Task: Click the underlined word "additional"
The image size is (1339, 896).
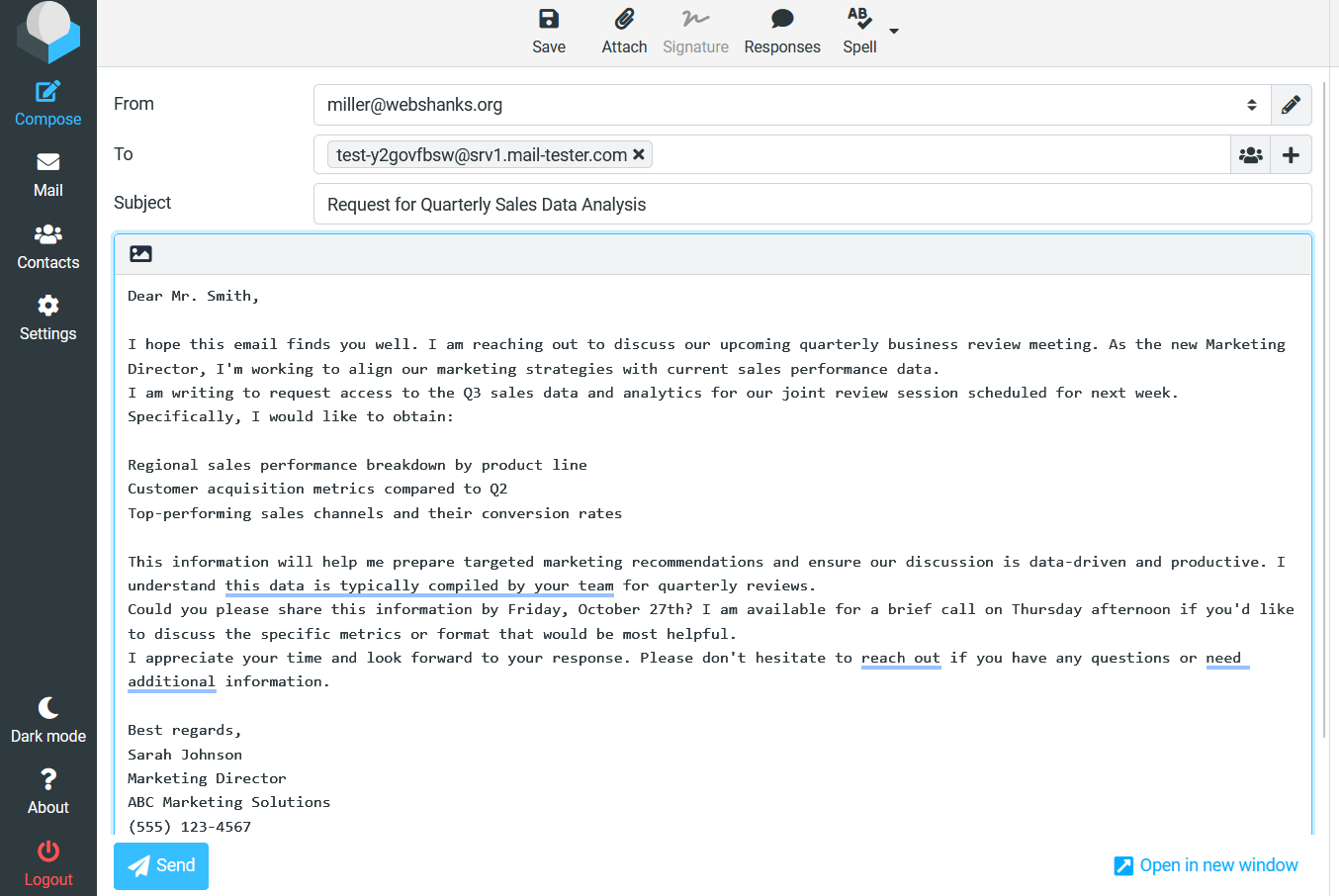Action: [x=171, y=681]
